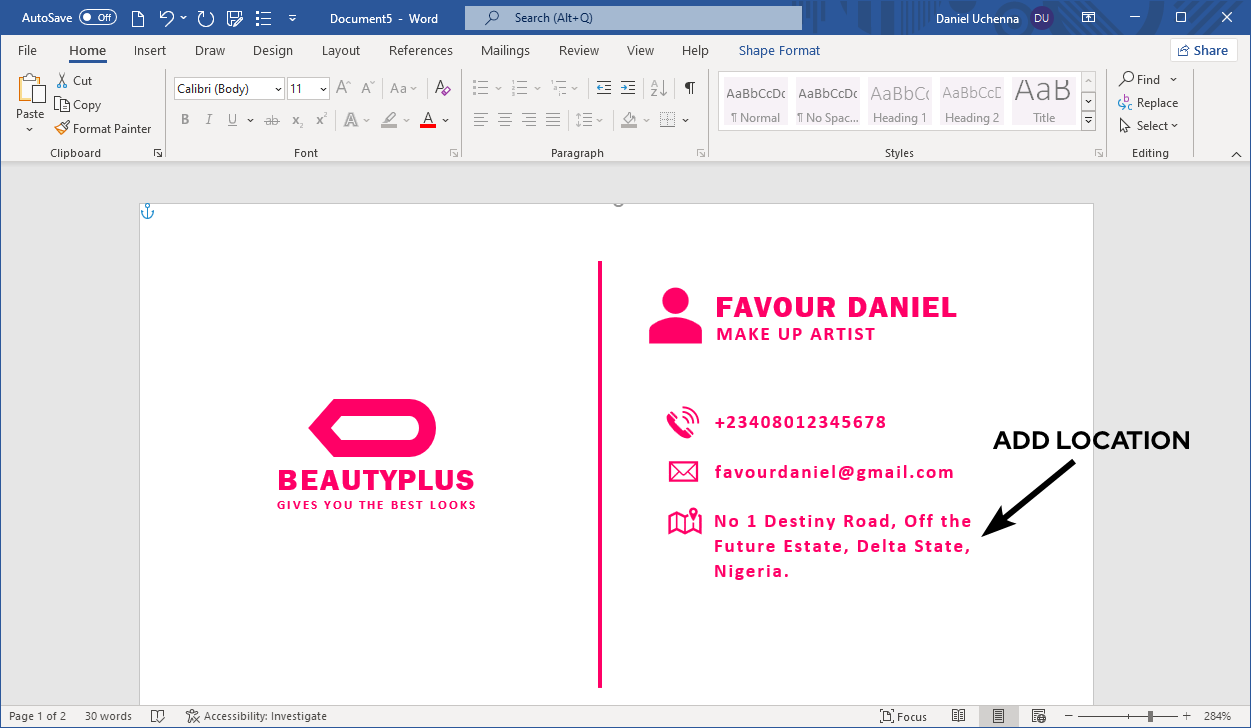The image size is (1251, 728).
Task: Click the Search (Alt+Q) box
Action: tap(632, 17)
